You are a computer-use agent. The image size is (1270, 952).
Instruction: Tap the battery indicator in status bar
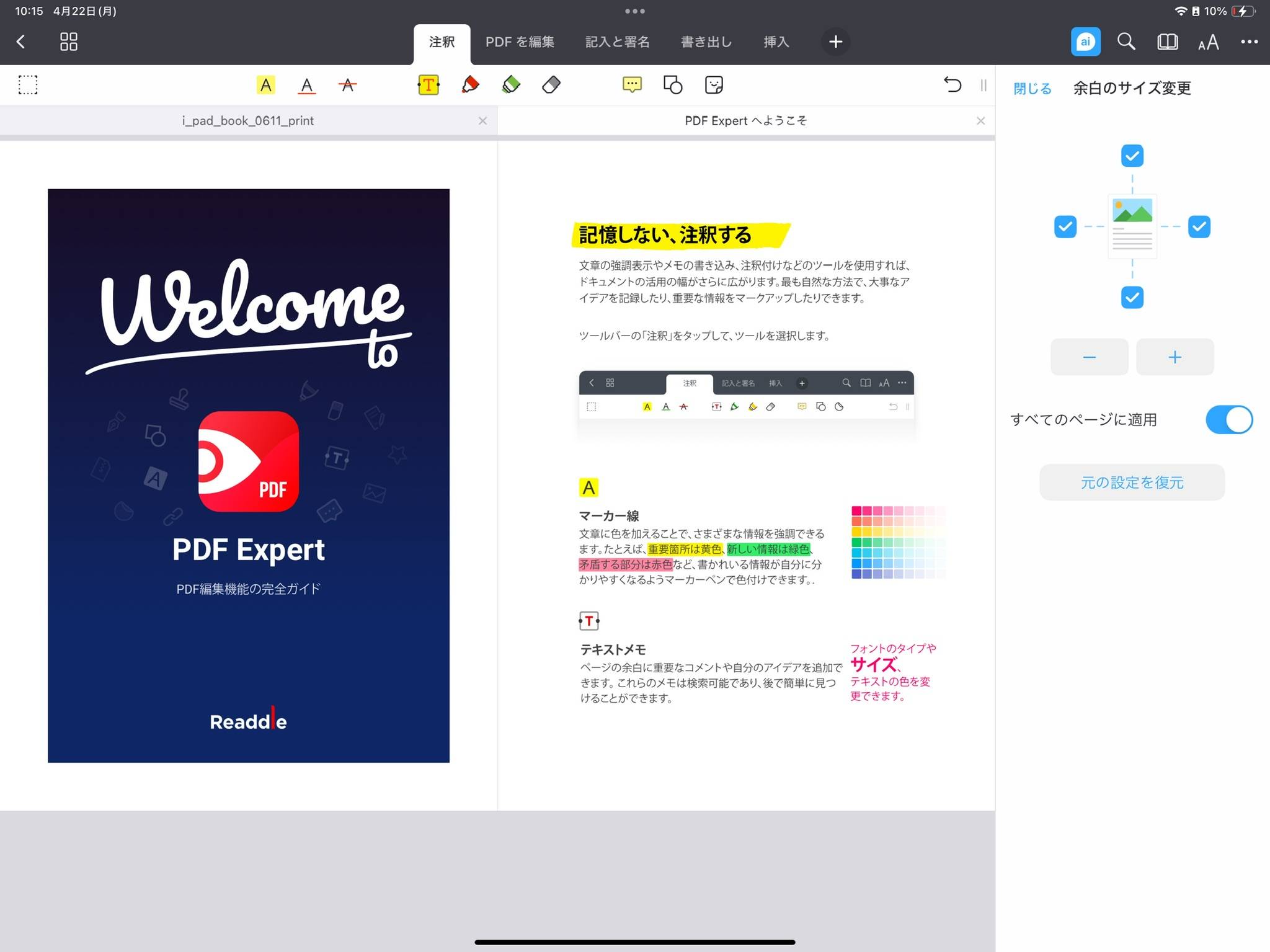pyautogui.click(x=1244, y=11)
